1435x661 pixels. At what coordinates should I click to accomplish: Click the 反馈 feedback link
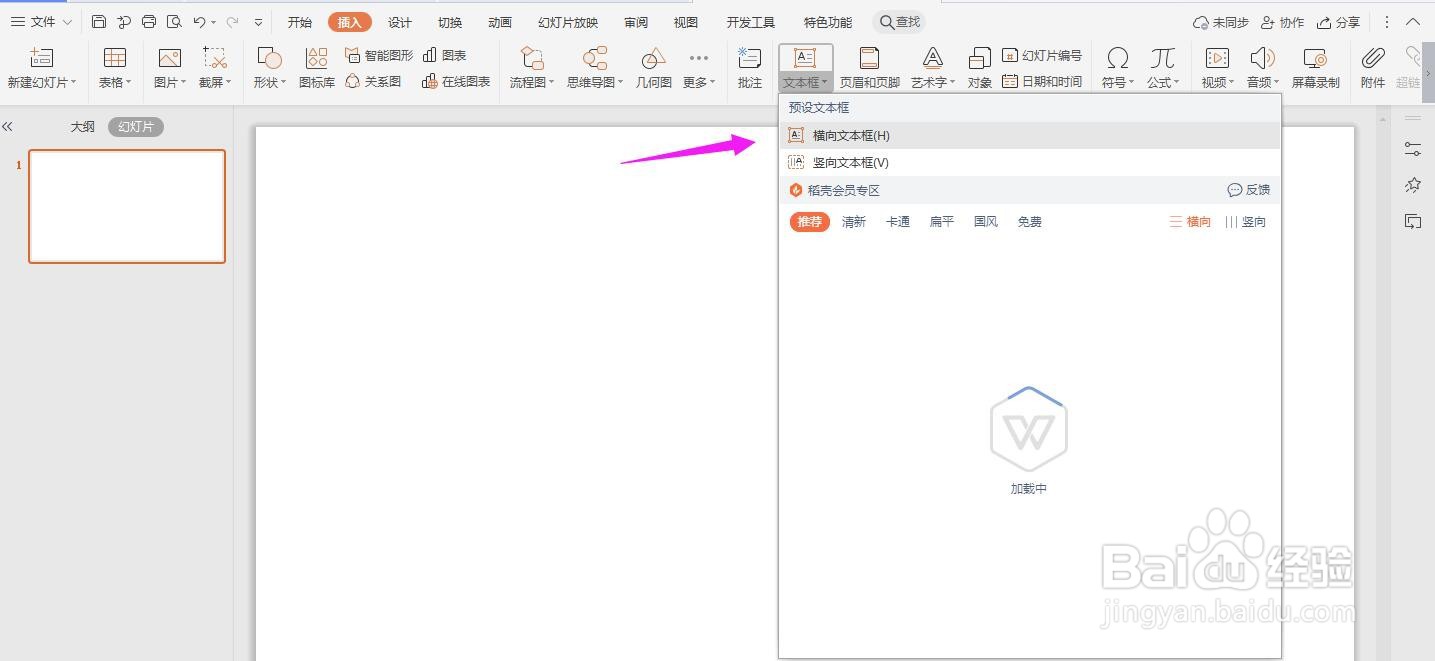(x=1249, y=190)
